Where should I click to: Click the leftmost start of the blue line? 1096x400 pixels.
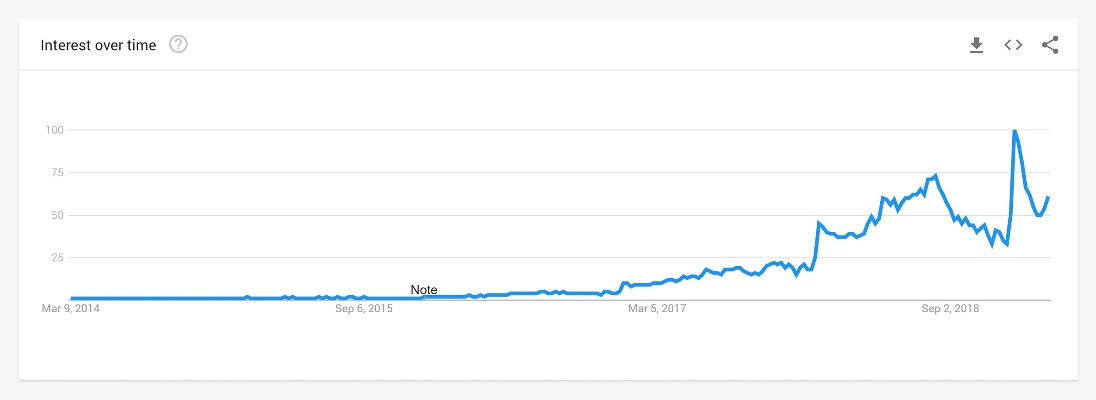click(71, 298)
